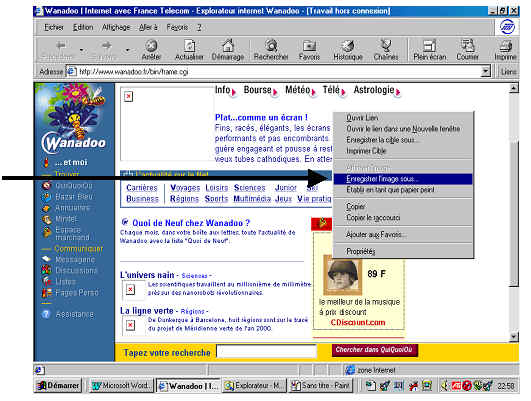Open the Fichier menu
Image resolution: width=531 pixels, height=401 pixels.
pos(54,27)
